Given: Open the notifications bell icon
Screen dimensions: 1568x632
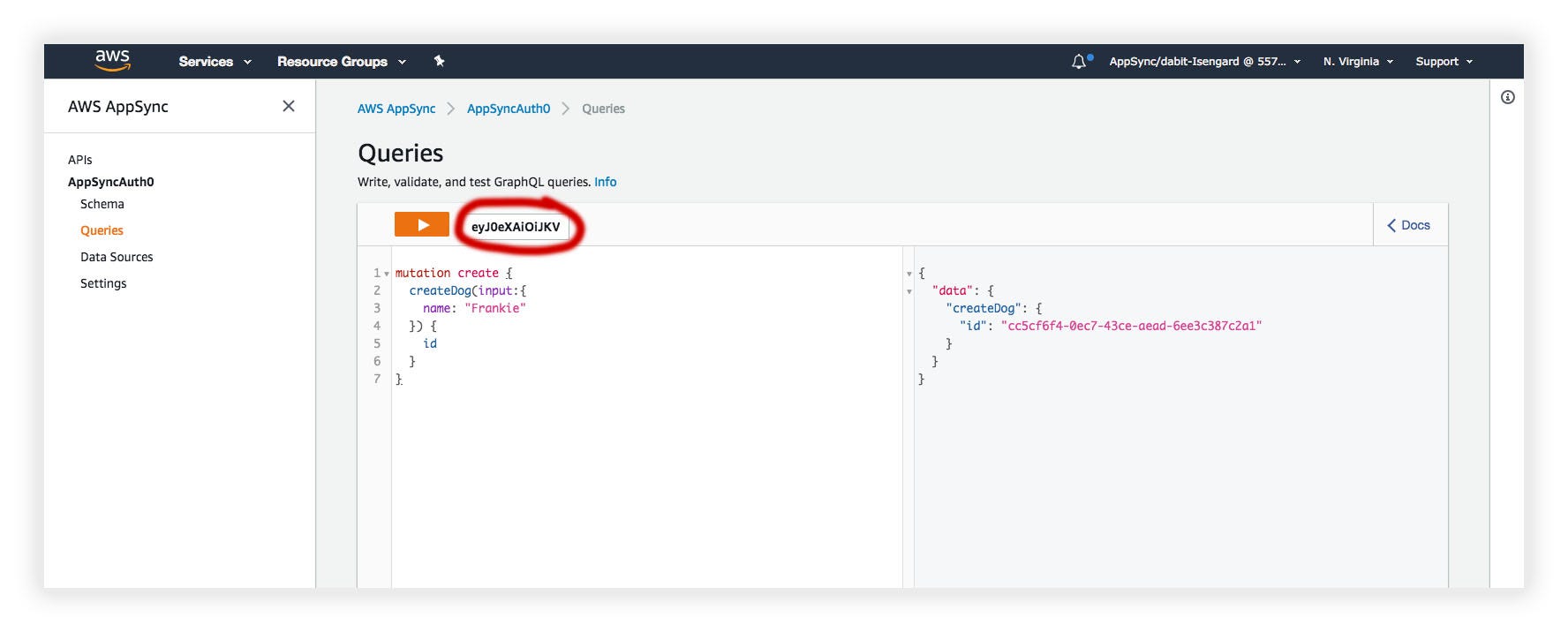Looking at the screenshot, I should tap(1081, 62).
